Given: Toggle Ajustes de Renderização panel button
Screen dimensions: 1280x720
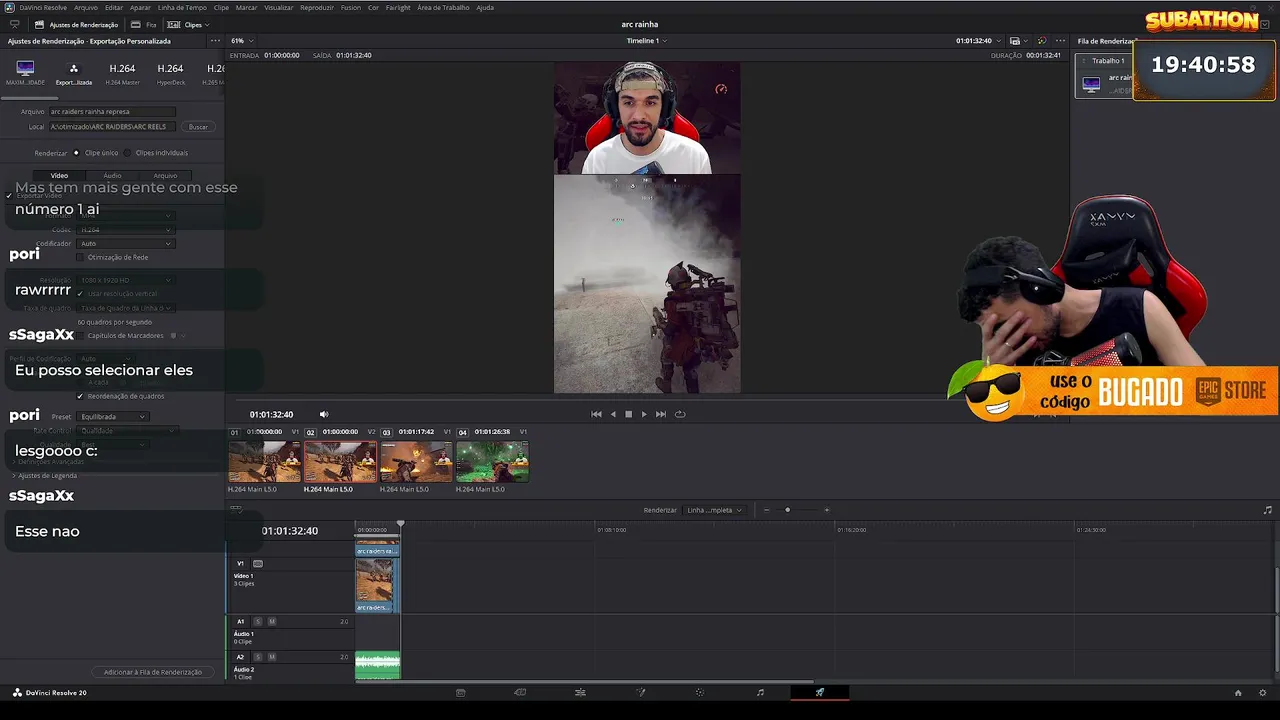Looking at the screenshot, I should click(x=76, y=24).
